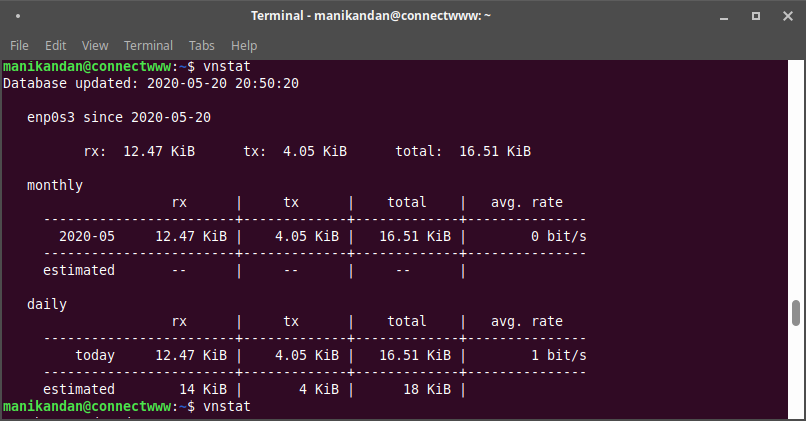Click the Database updated timestamp line

(151, 83)
